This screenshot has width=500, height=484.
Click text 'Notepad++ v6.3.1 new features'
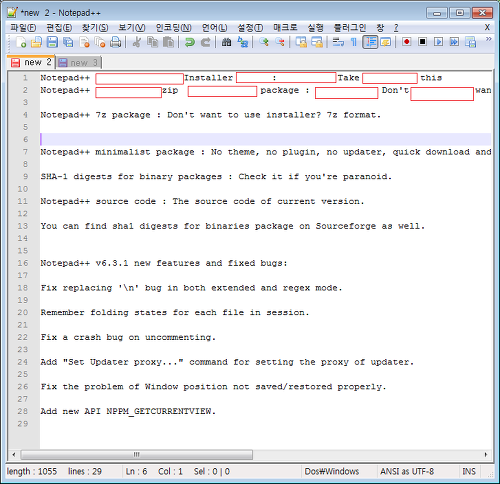(120, 263)
